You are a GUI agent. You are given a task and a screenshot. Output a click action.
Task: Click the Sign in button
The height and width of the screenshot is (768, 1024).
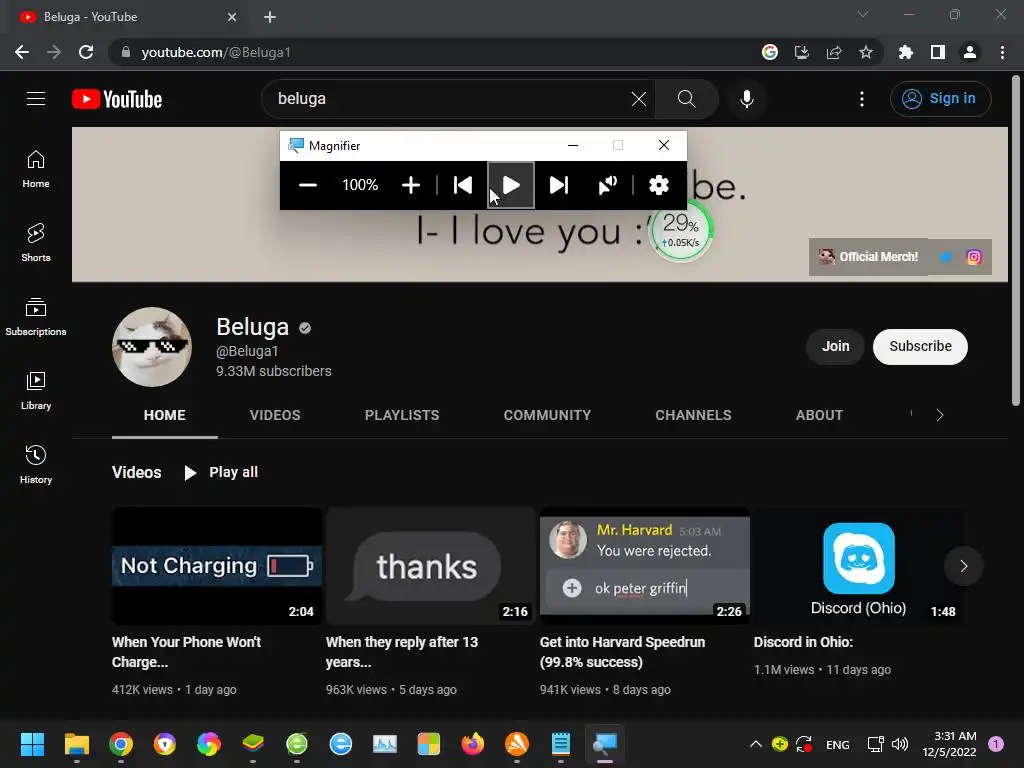click(x=940, y=99)
